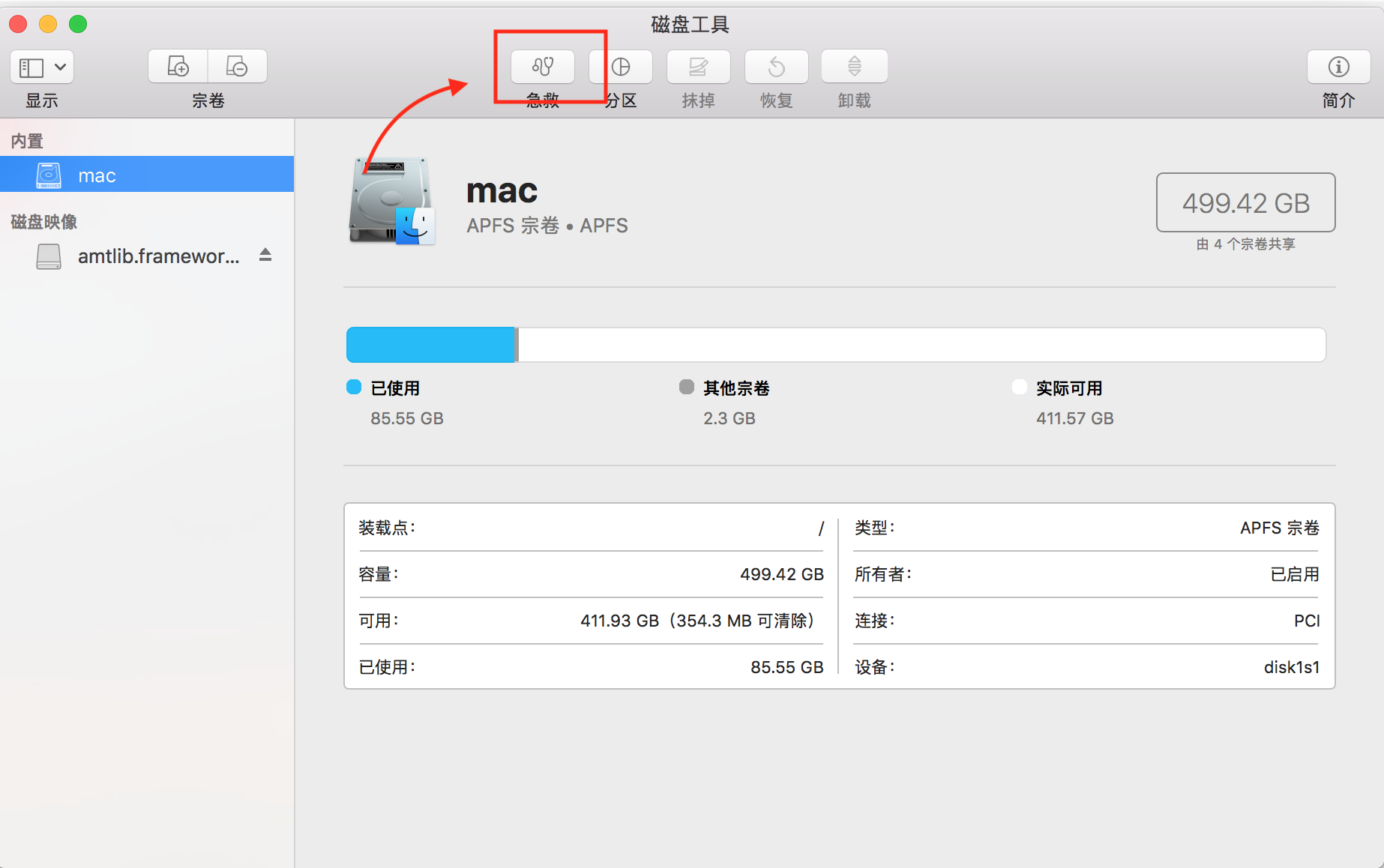The image size is (1384, 868).
Task: Click the PCI connection value
Action: point(1307,621)
